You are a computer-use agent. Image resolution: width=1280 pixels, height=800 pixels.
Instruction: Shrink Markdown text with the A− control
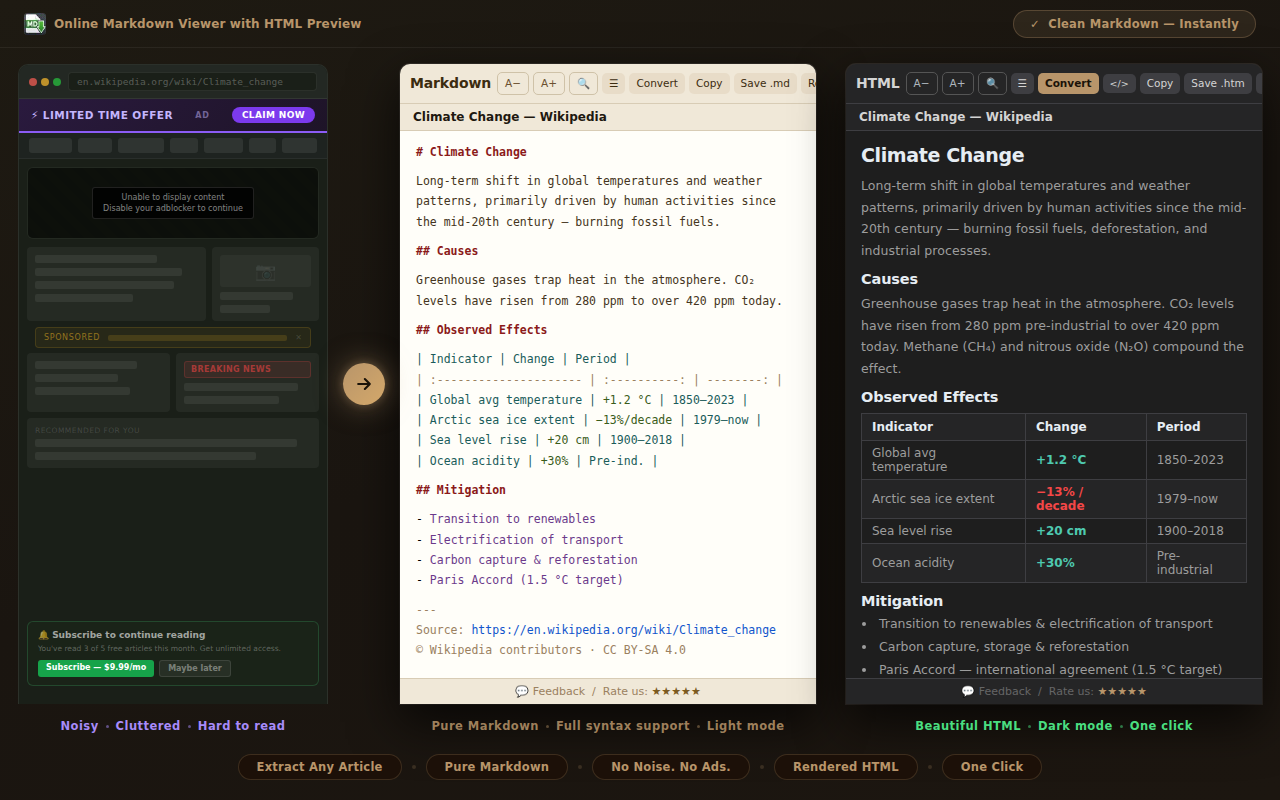(512, 83)
